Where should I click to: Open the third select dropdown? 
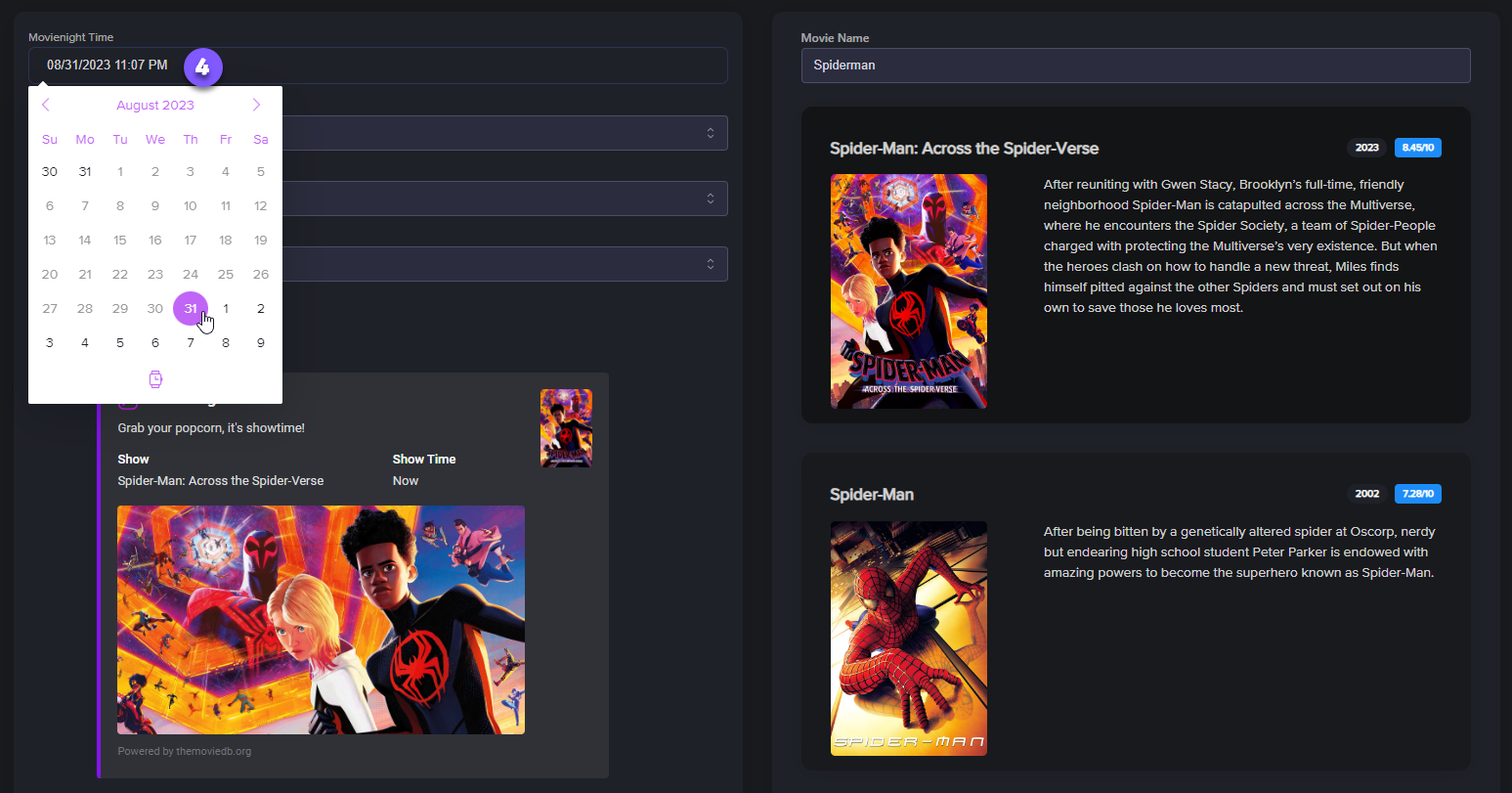(503, 264)
